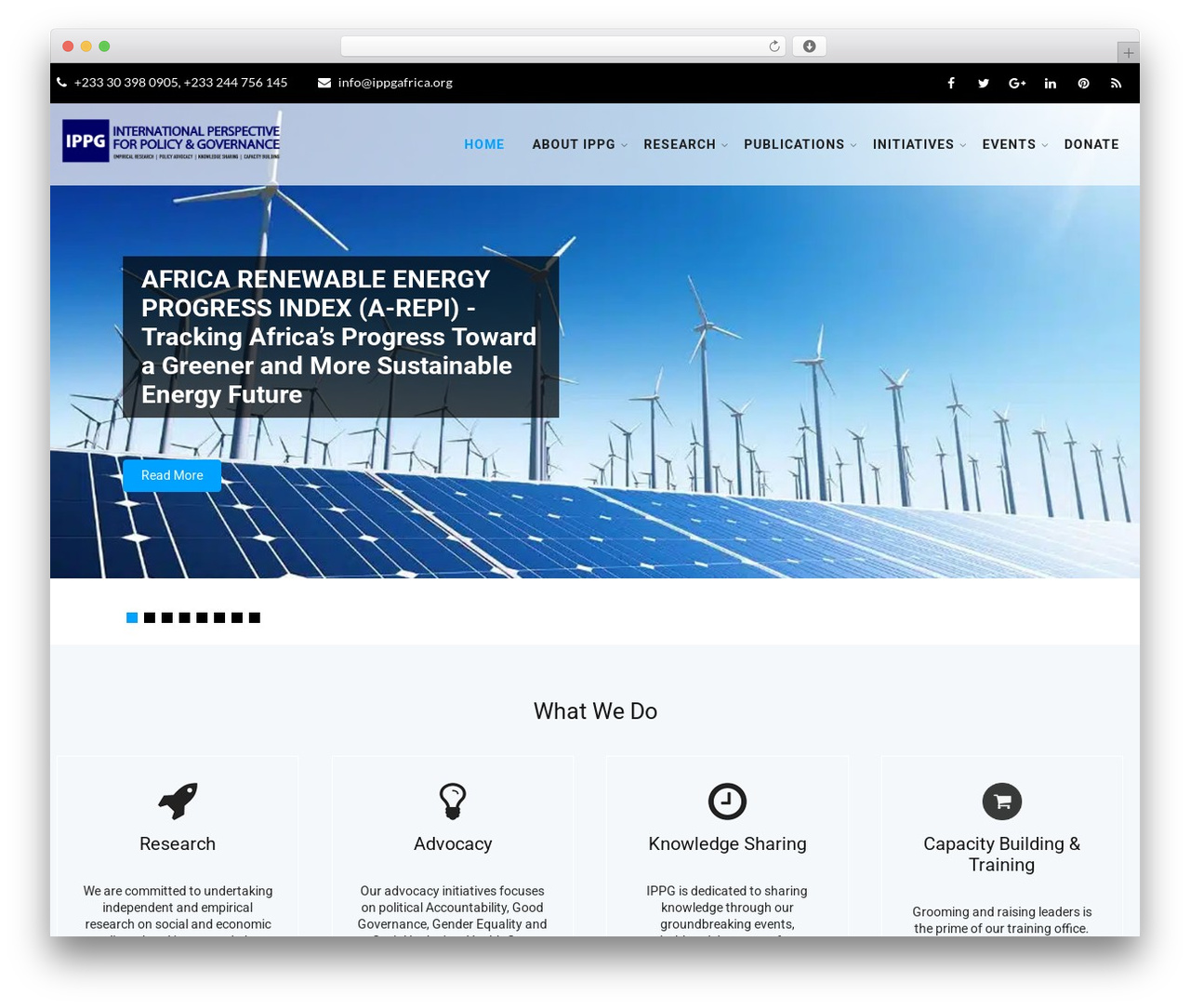The width and height of the screenshot is (1190, 1008).
Task: Click the phone numbers text
Action: (x=180, y=83)
